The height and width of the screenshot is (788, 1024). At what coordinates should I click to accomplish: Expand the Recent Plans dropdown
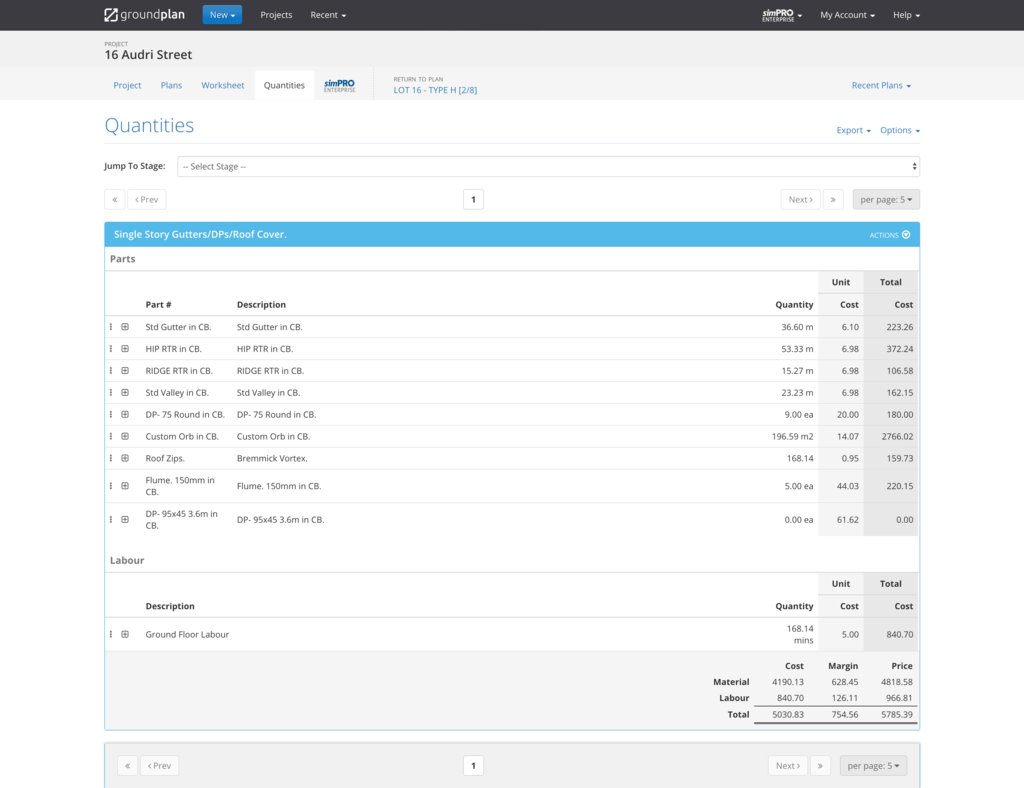[x=881, y=85]
